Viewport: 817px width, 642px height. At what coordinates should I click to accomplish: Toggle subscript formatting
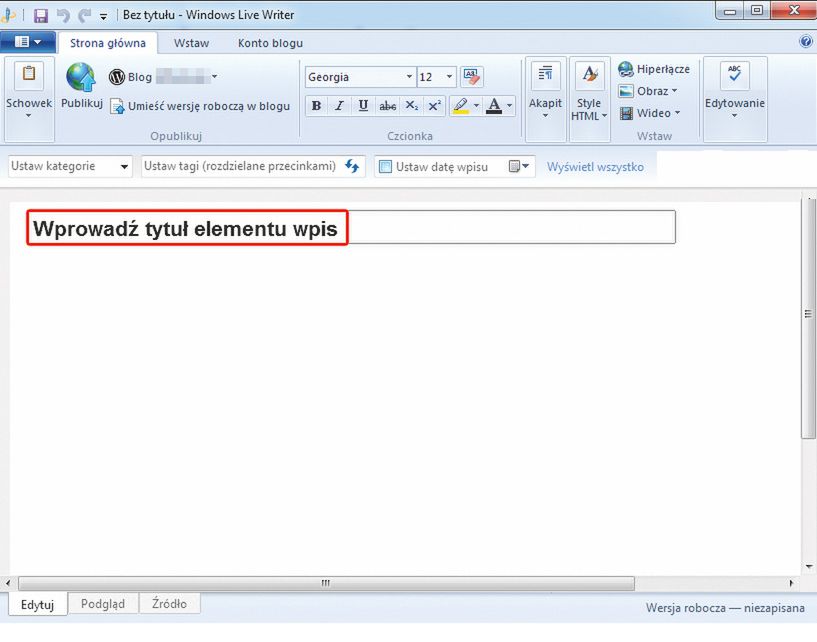412,106
